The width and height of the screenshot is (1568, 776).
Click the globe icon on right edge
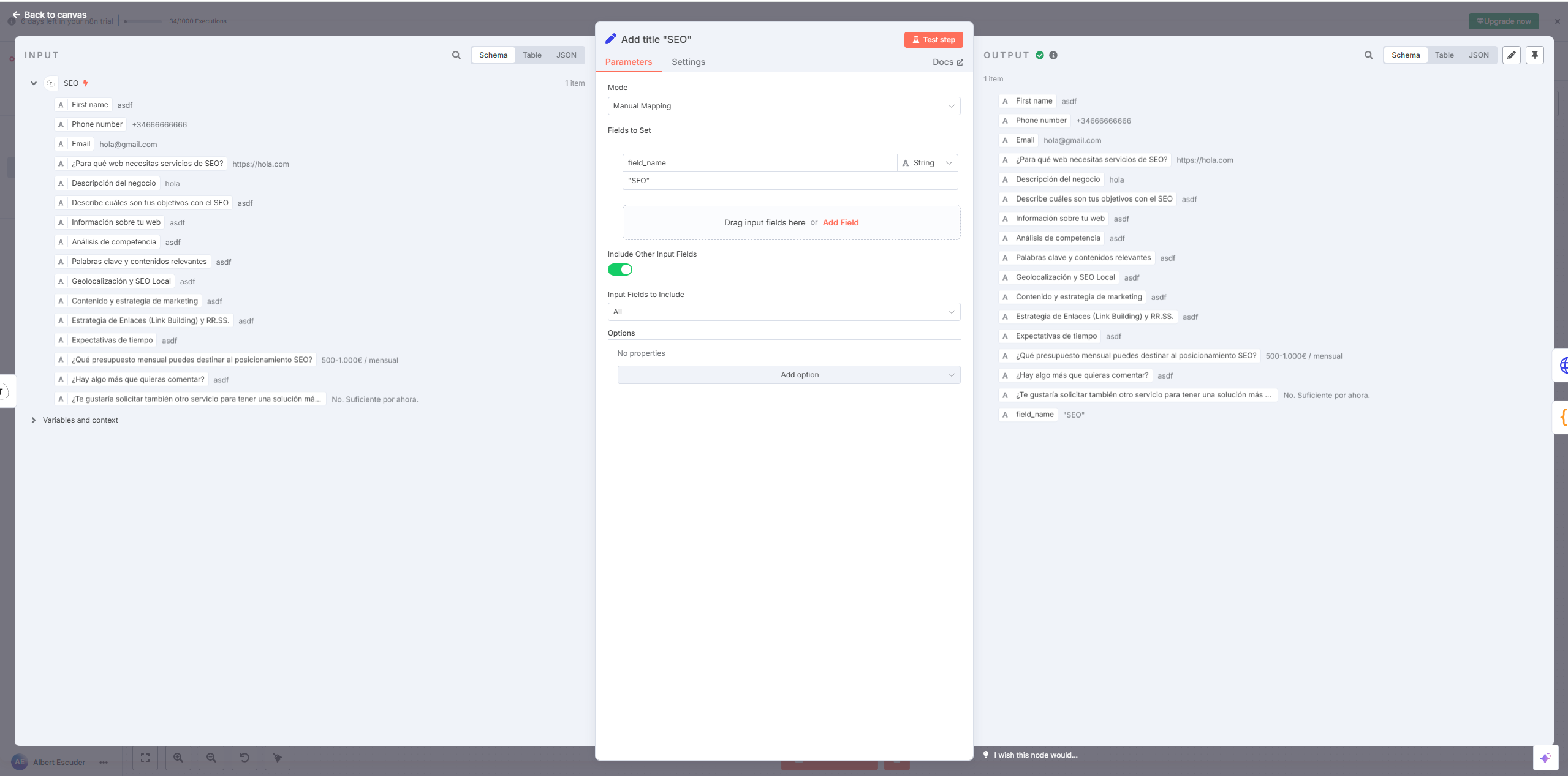coord(1562,366)
